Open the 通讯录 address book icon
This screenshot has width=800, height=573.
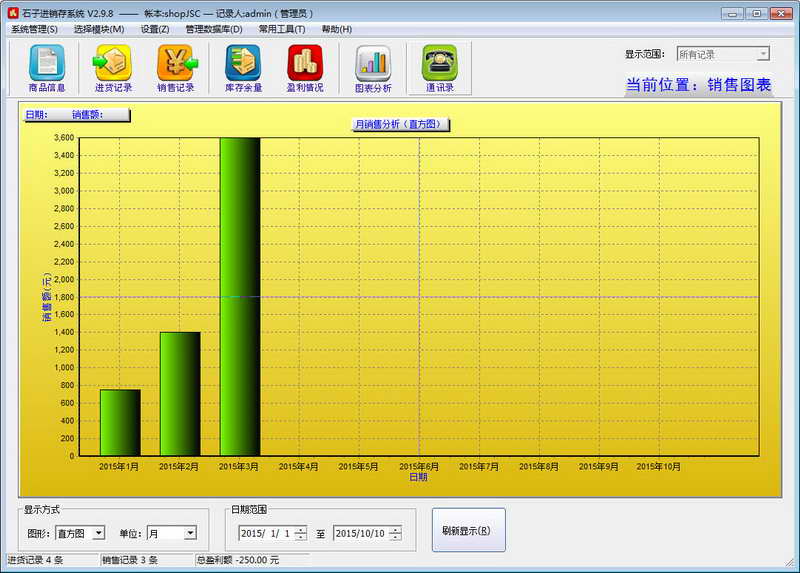click(x=439, y=68)
